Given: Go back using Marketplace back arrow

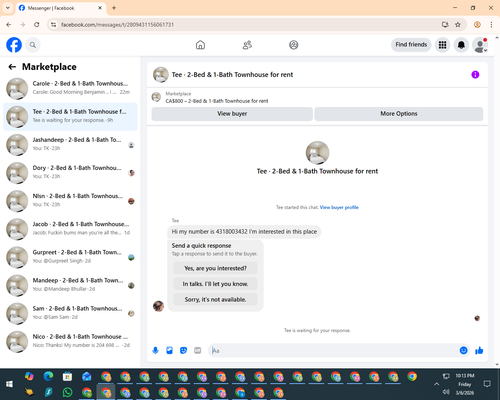Looking at the screenshot, I should point(12,67).
